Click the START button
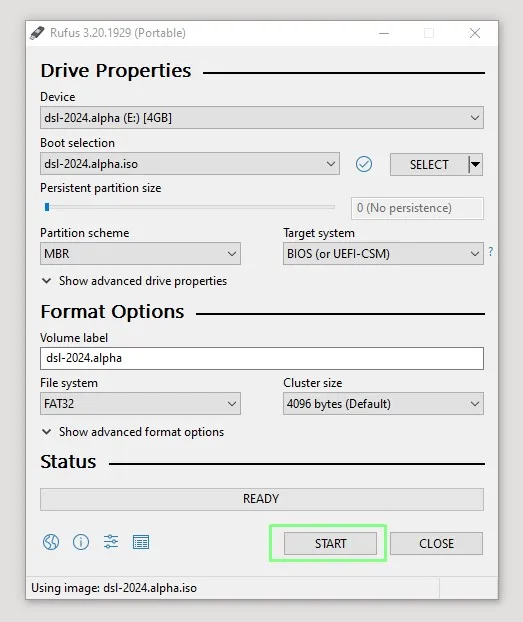 330,543
